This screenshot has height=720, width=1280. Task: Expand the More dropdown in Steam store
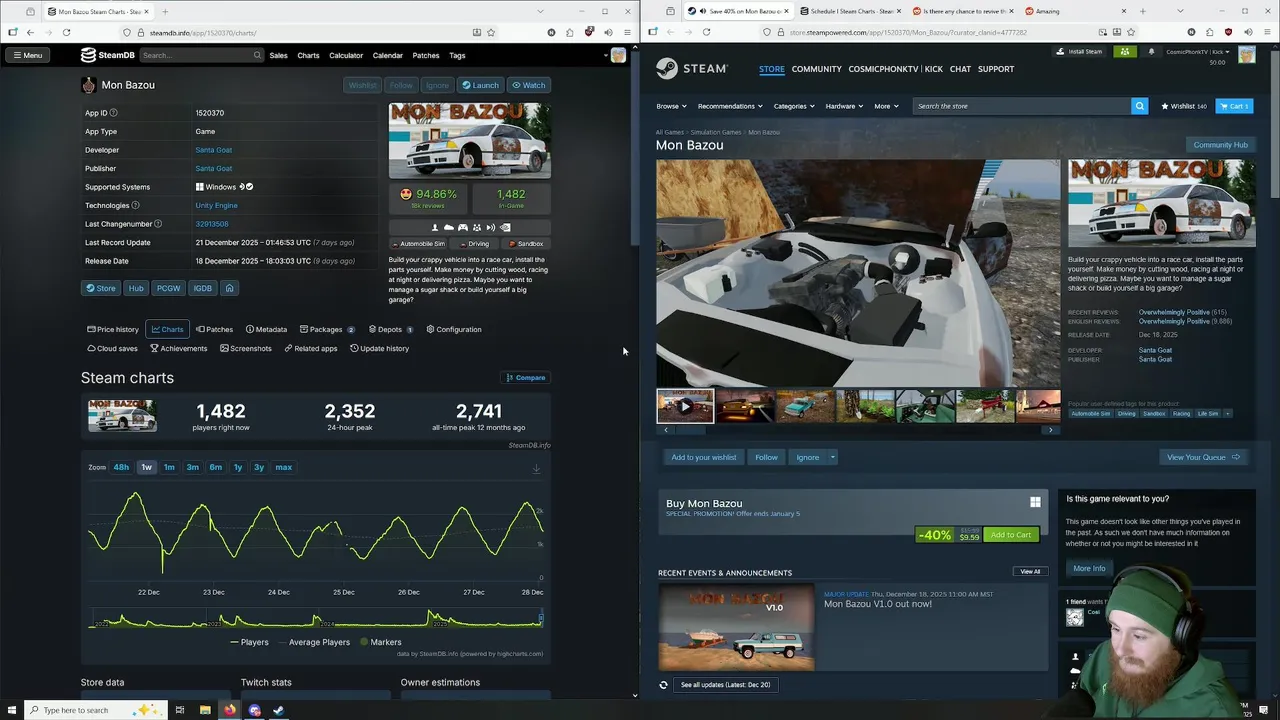pyautogui.click(x=886, y=106)
